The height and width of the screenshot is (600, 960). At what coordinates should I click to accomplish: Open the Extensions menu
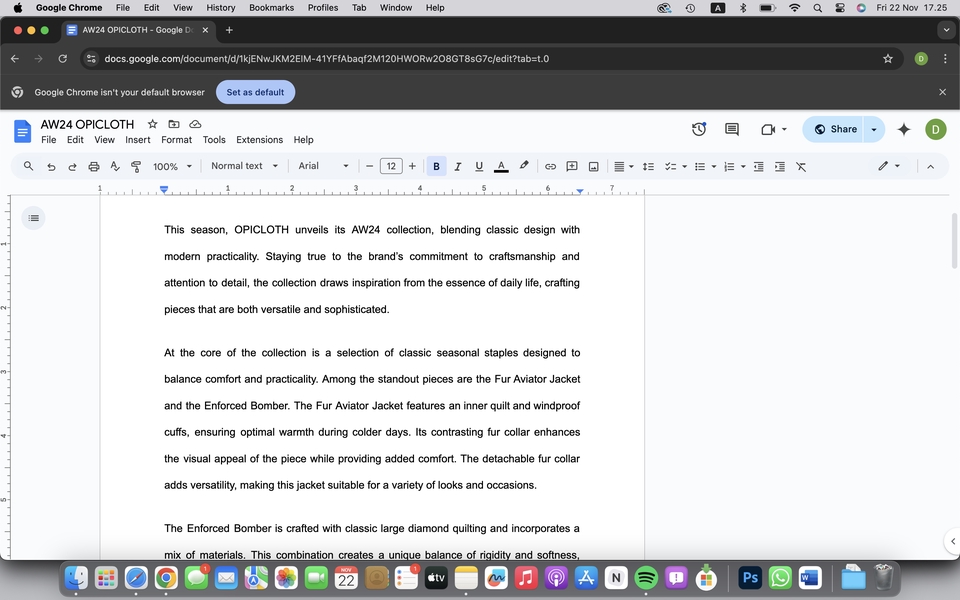[x=259, y=140]
